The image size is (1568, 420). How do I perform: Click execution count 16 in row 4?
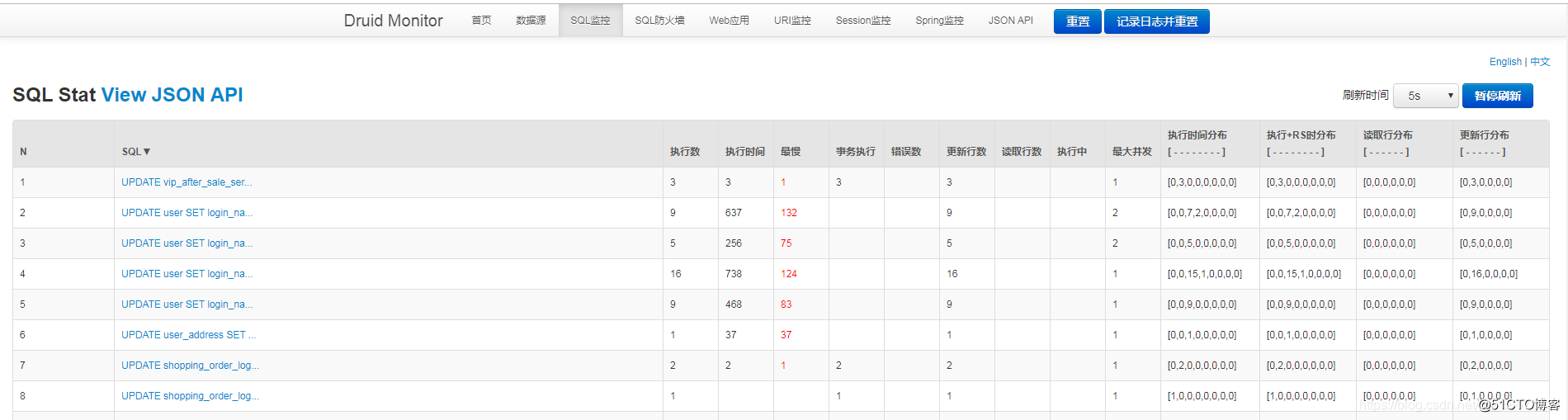point(675,274)
